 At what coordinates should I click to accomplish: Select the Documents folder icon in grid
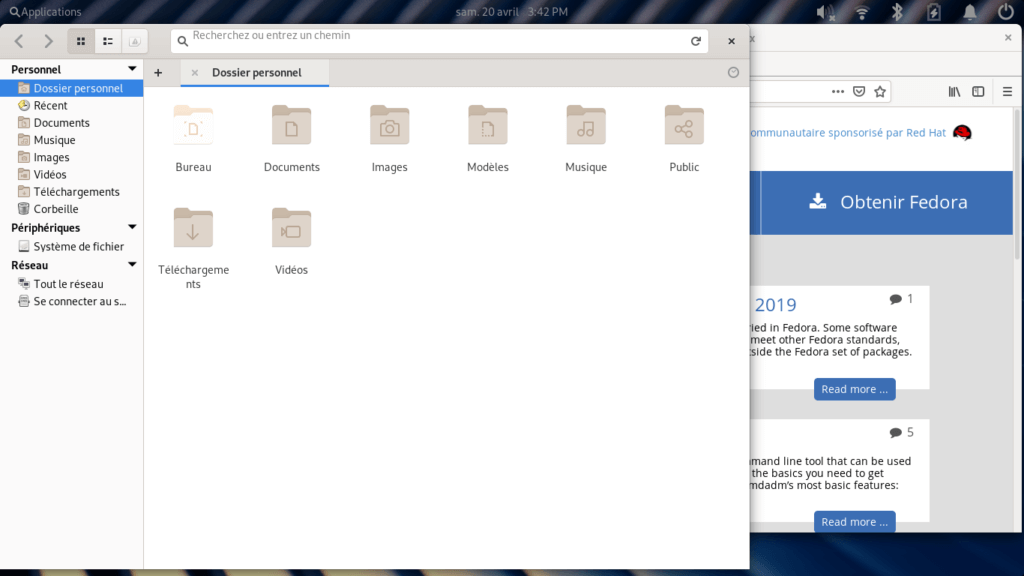coord(291,125)
